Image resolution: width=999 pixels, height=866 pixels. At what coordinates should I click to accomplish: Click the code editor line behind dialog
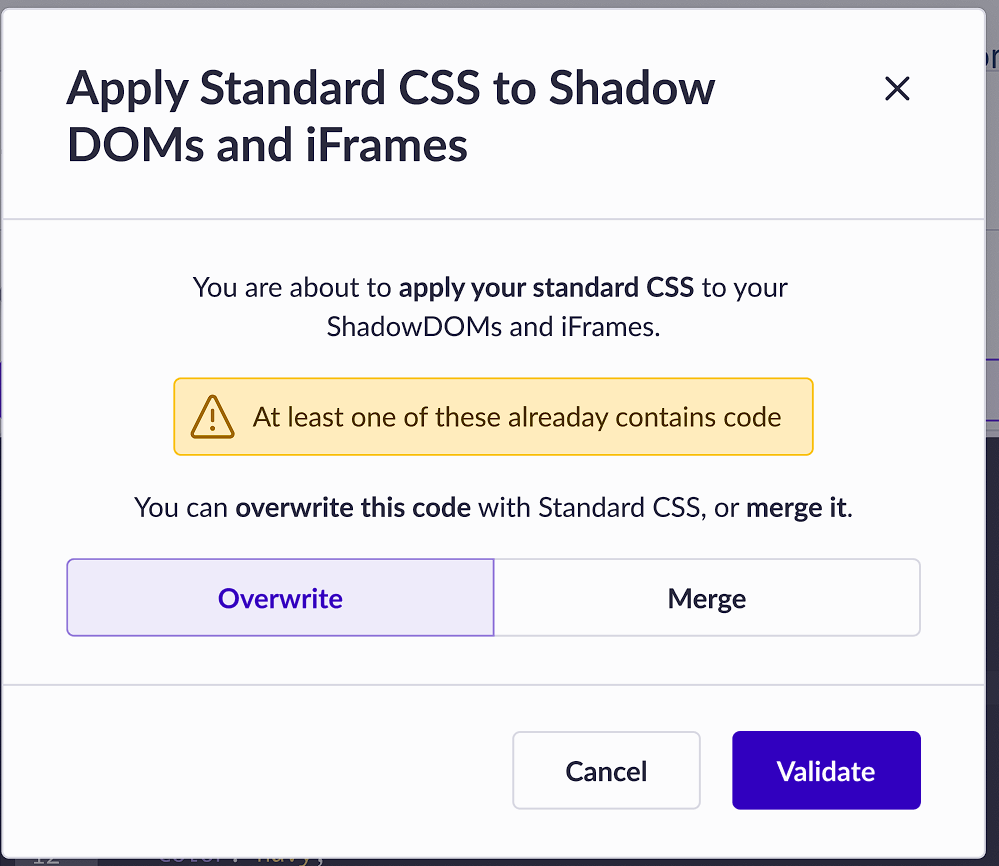coord(242,859)
